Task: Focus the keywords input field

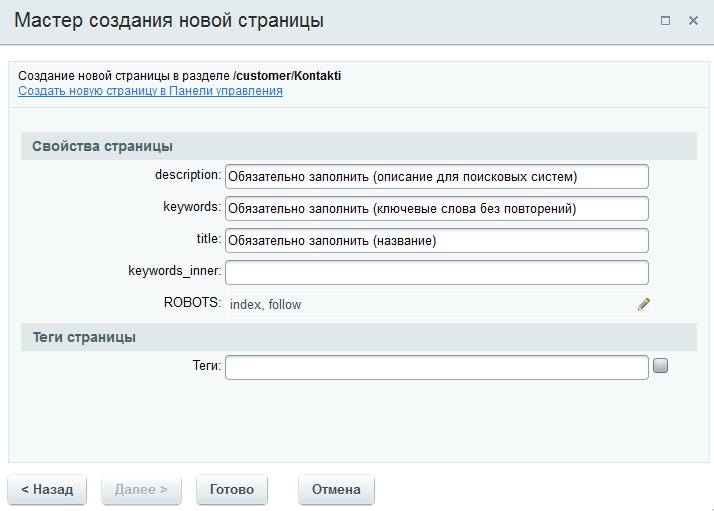Action: [x=437, y=209]
